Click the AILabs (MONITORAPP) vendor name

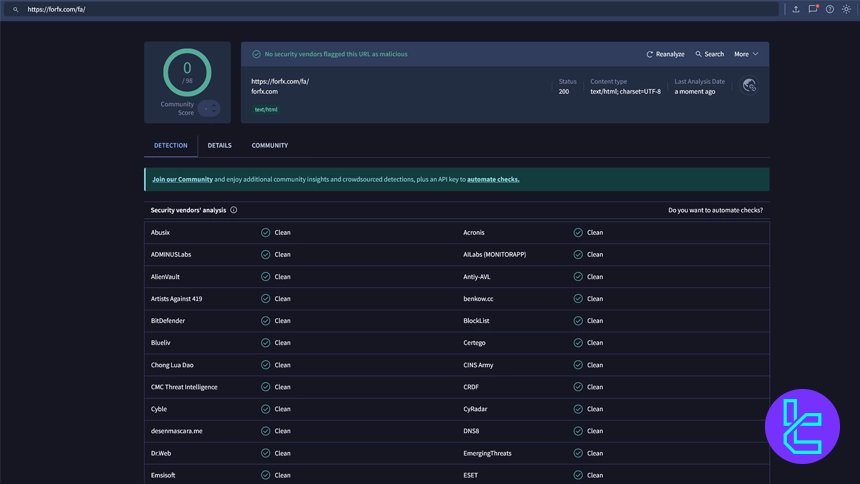[x=495, y=255]
